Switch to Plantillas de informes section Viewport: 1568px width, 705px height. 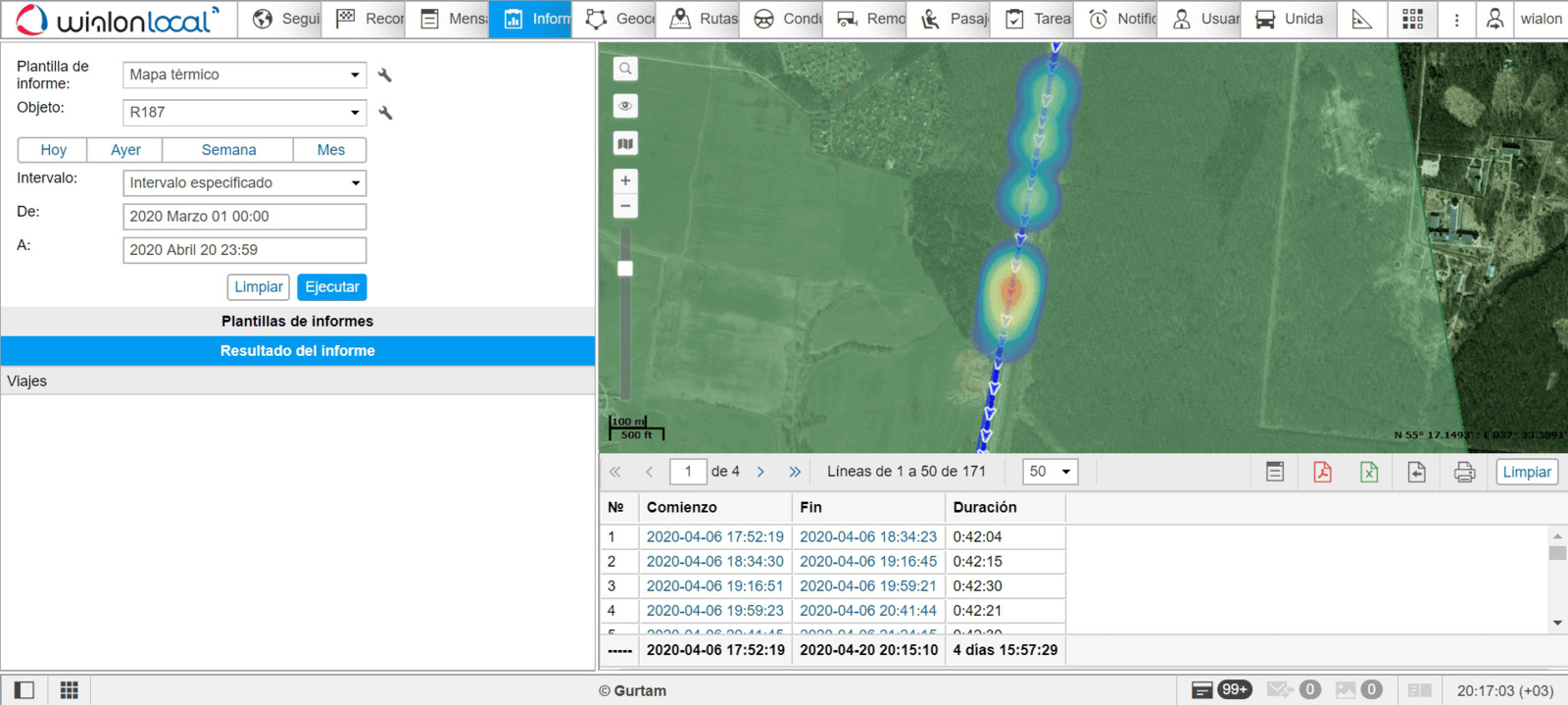click(x=297, y=322)
